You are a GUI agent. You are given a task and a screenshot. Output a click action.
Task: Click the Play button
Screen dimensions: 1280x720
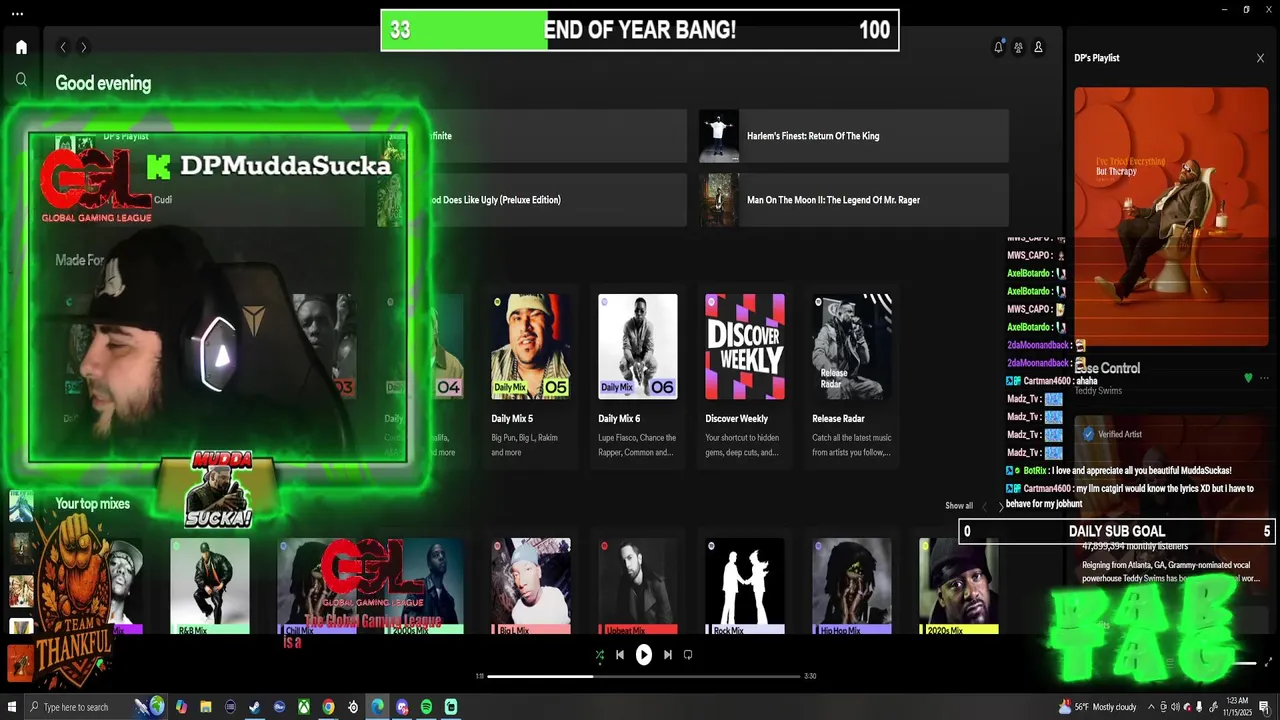point(644,655)
